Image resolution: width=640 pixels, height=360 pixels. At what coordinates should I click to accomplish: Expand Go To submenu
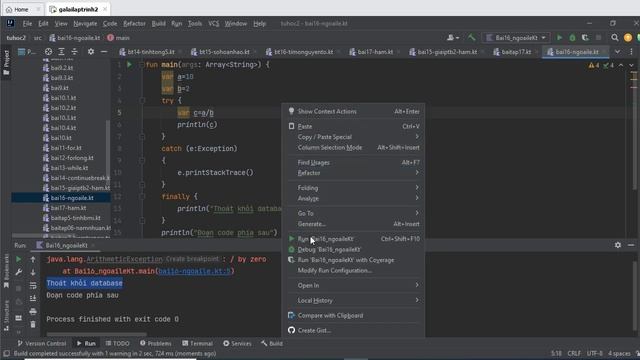354,213
